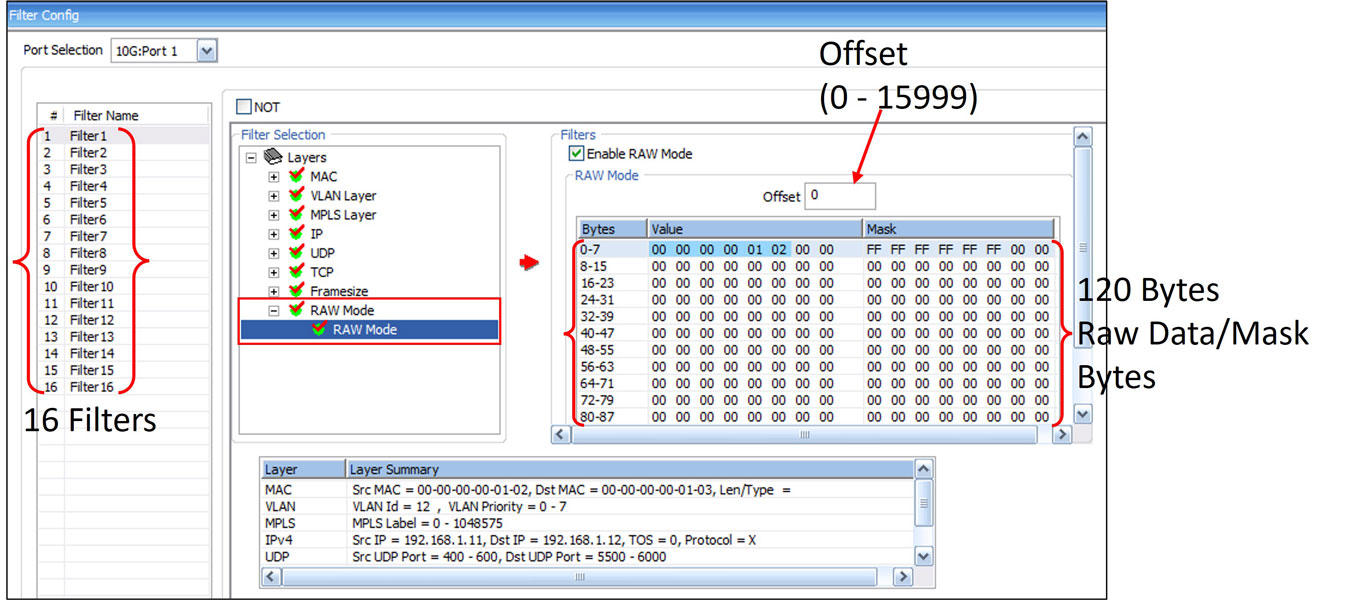Open the Port Selection dropdown
Viewport: 1358px width, 600px height.
[x=207, y=50]
